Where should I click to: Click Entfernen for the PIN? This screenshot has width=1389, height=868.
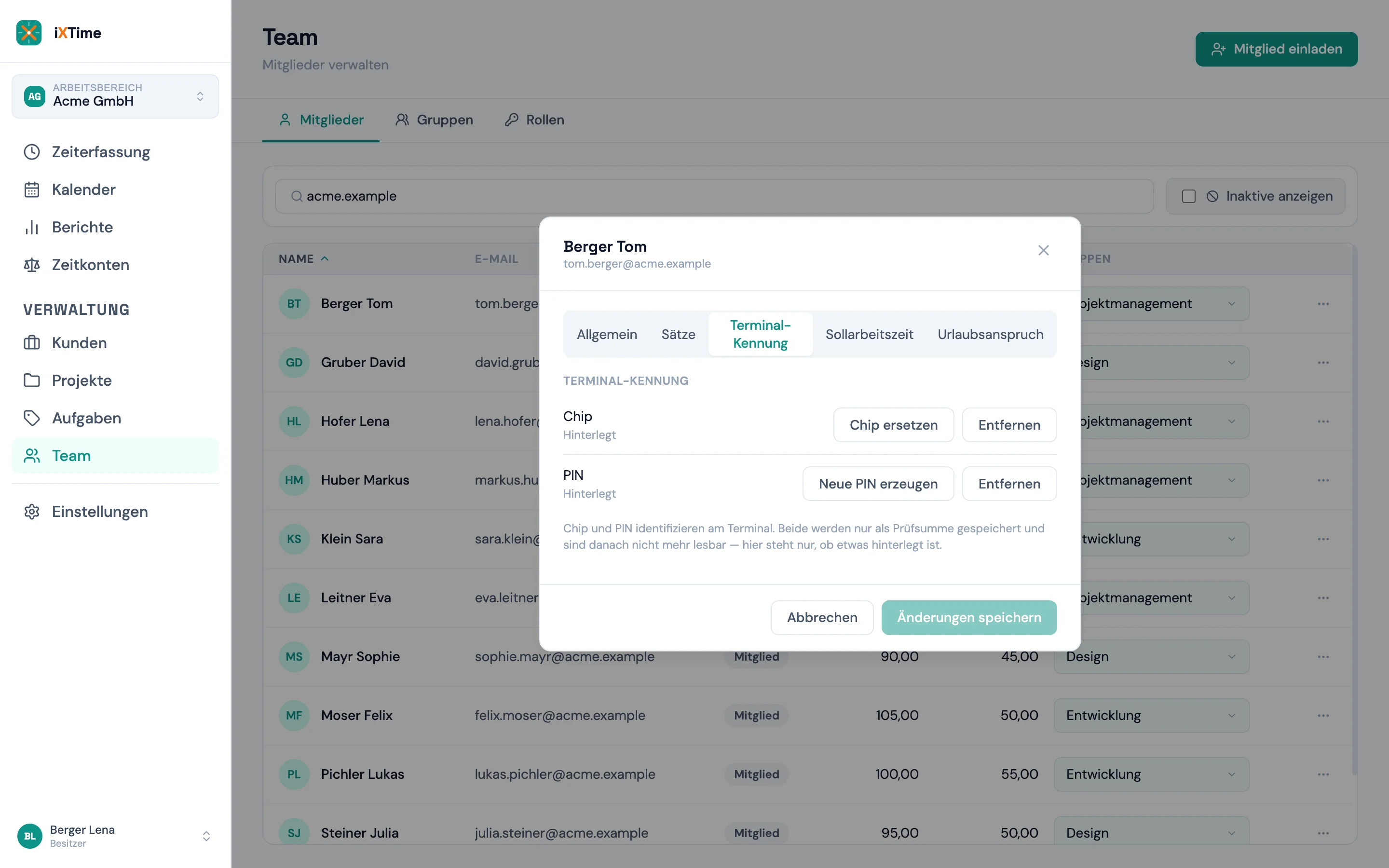1009,484
